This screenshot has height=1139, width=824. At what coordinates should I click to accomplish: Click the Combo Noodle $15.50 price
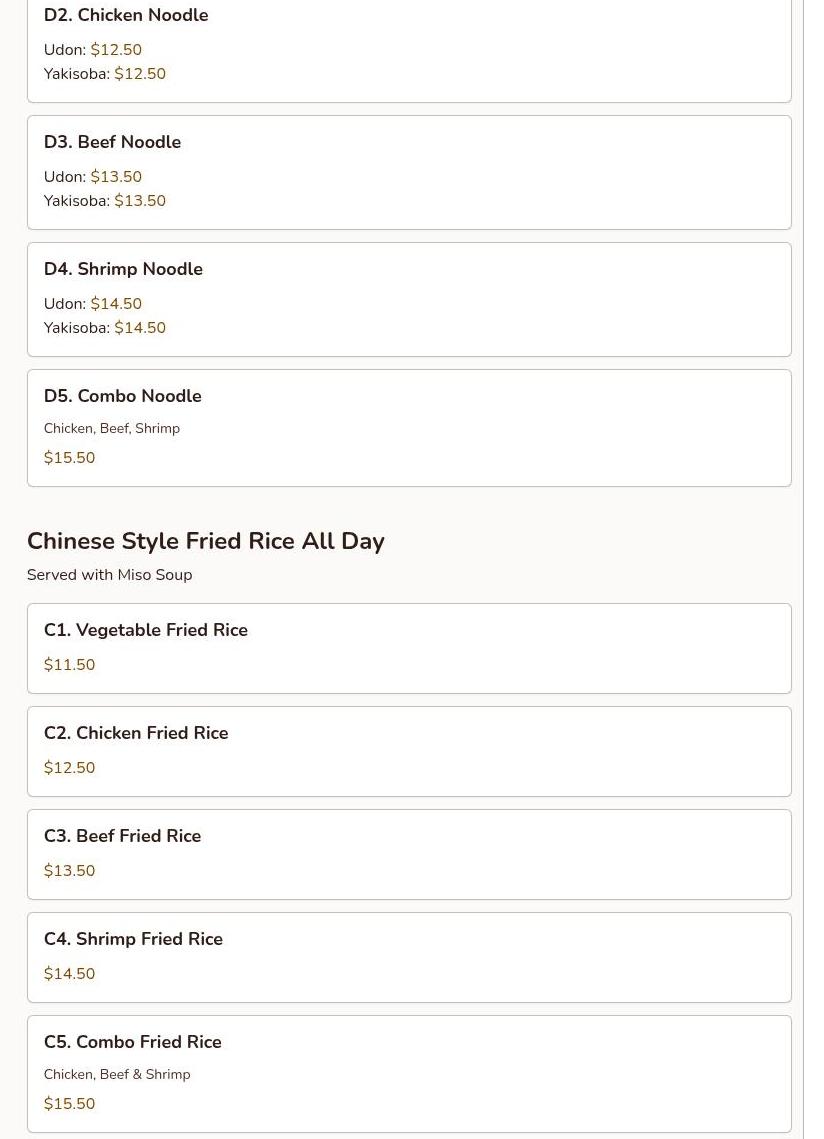point(69,458)
